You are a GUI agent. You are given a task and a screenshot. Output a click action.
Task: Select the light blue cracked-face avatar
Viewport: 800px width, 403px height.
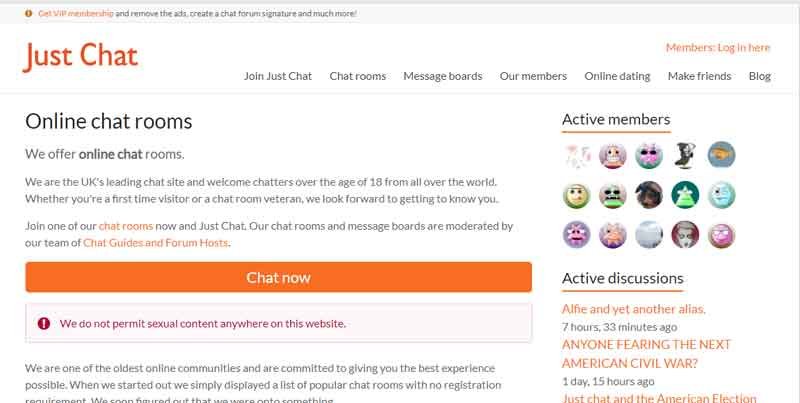[721, 195]
